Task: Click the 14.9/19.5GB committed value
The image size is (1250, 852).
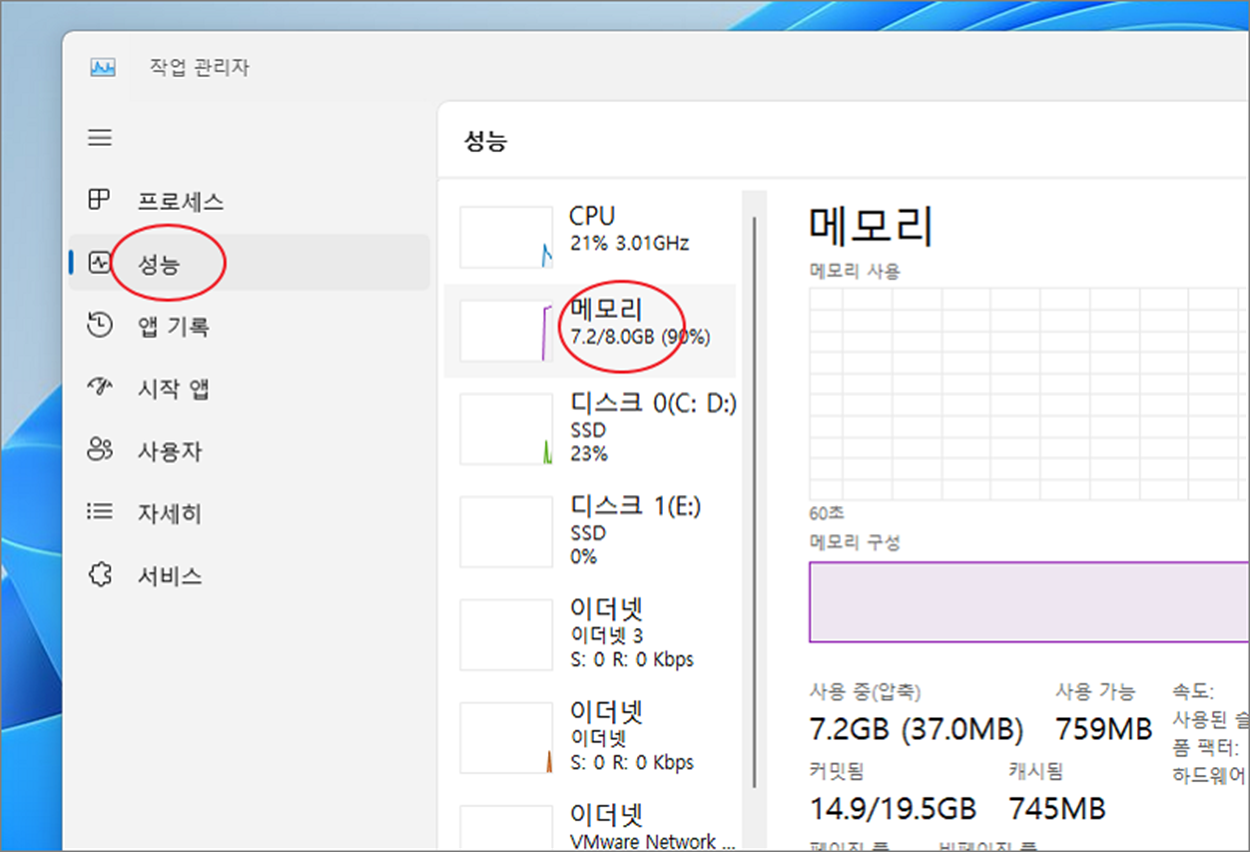Action: pos(892,808)
